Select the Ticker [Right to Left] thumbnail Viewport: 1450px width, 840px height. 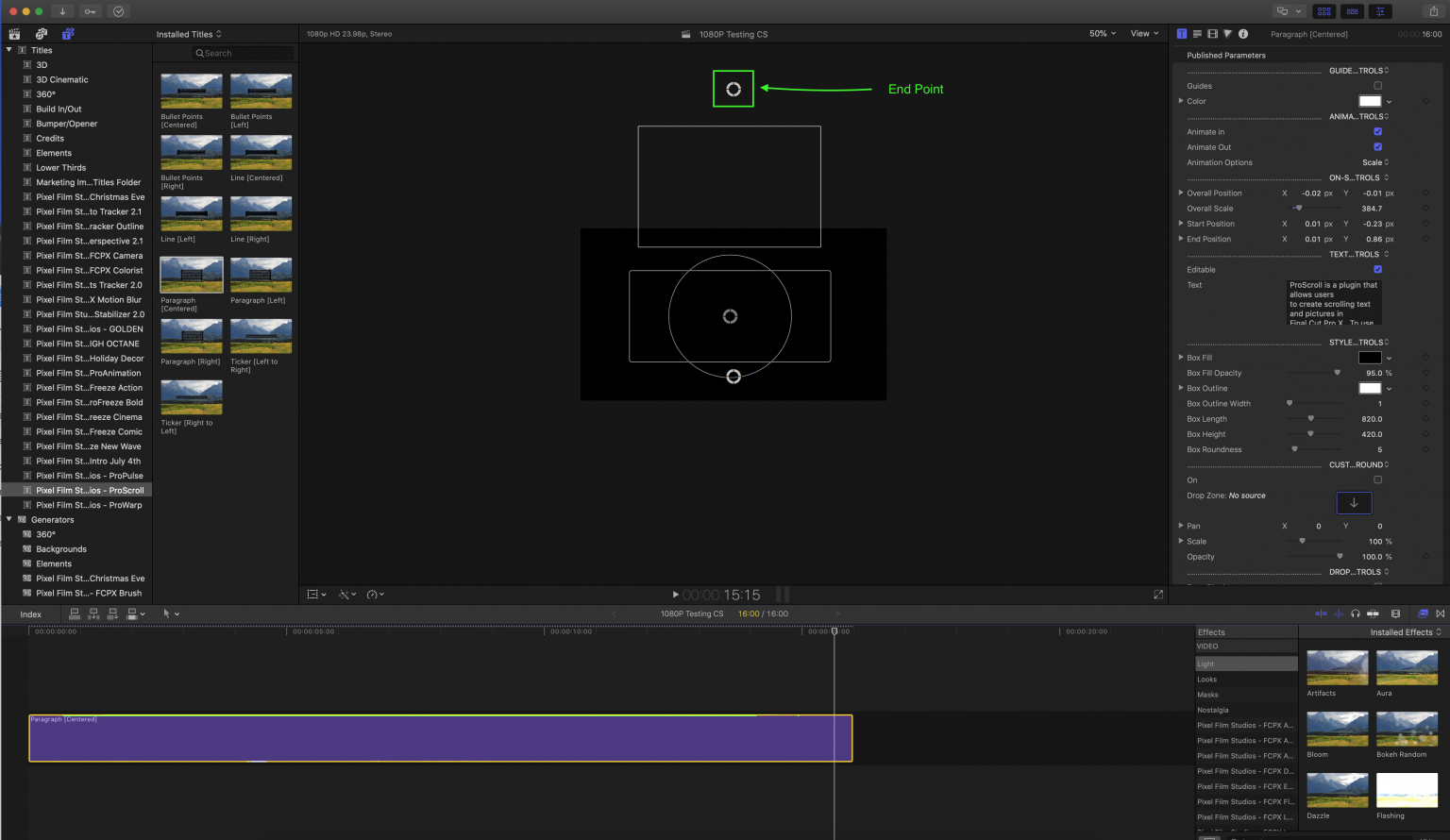(x=192, y=397)
